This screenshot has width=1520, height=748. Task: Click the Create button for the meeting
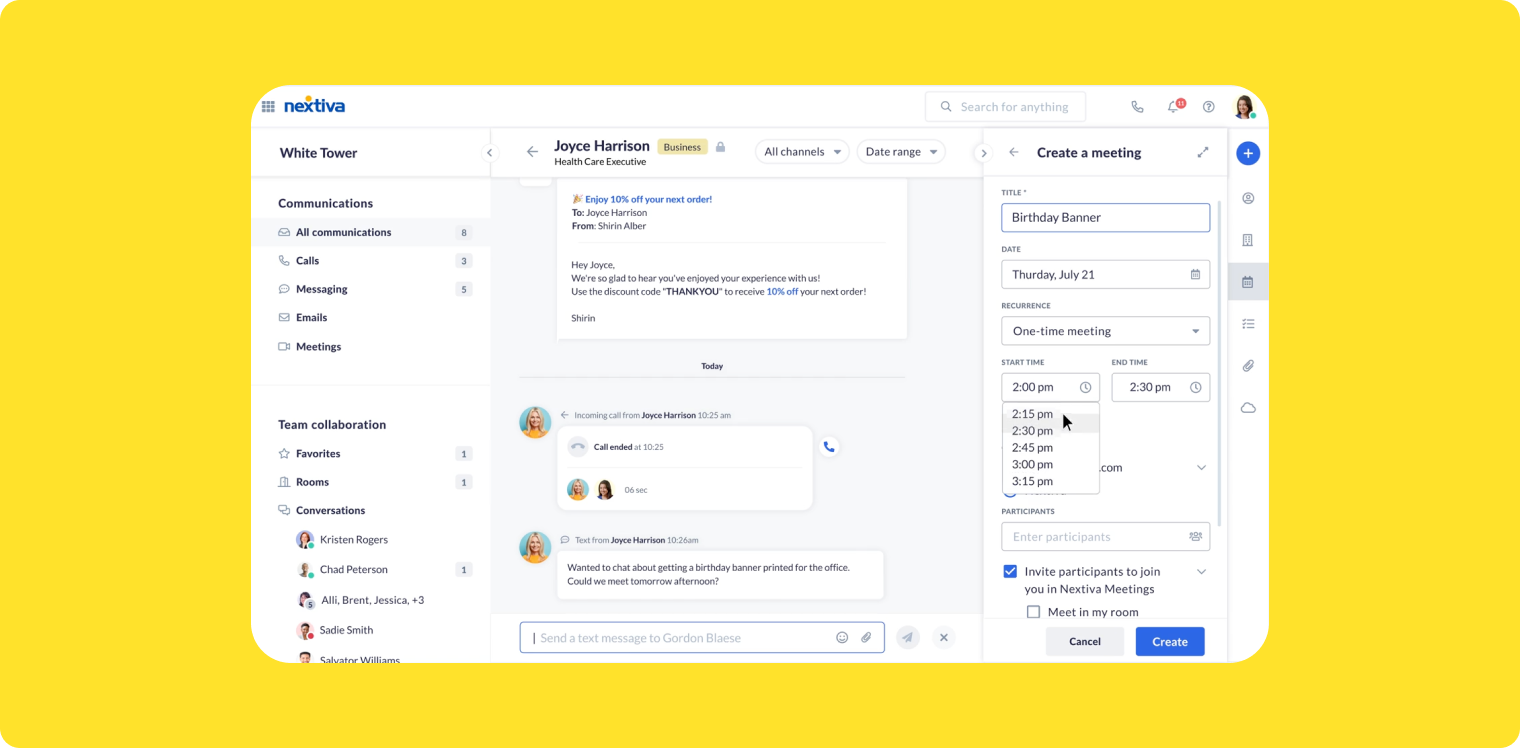tap(1169, 641)
